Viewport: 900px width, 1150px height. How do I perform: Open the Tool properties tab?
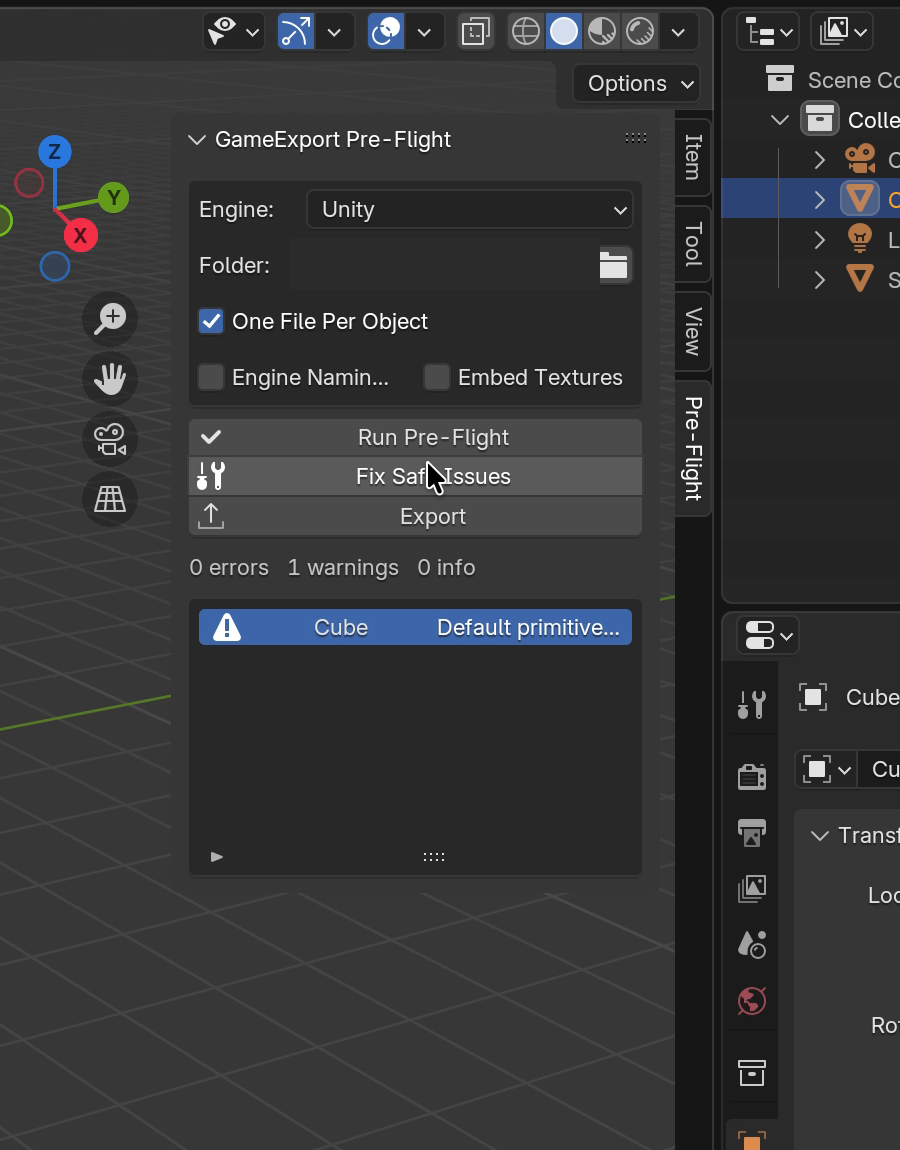(x=752, y=704)
